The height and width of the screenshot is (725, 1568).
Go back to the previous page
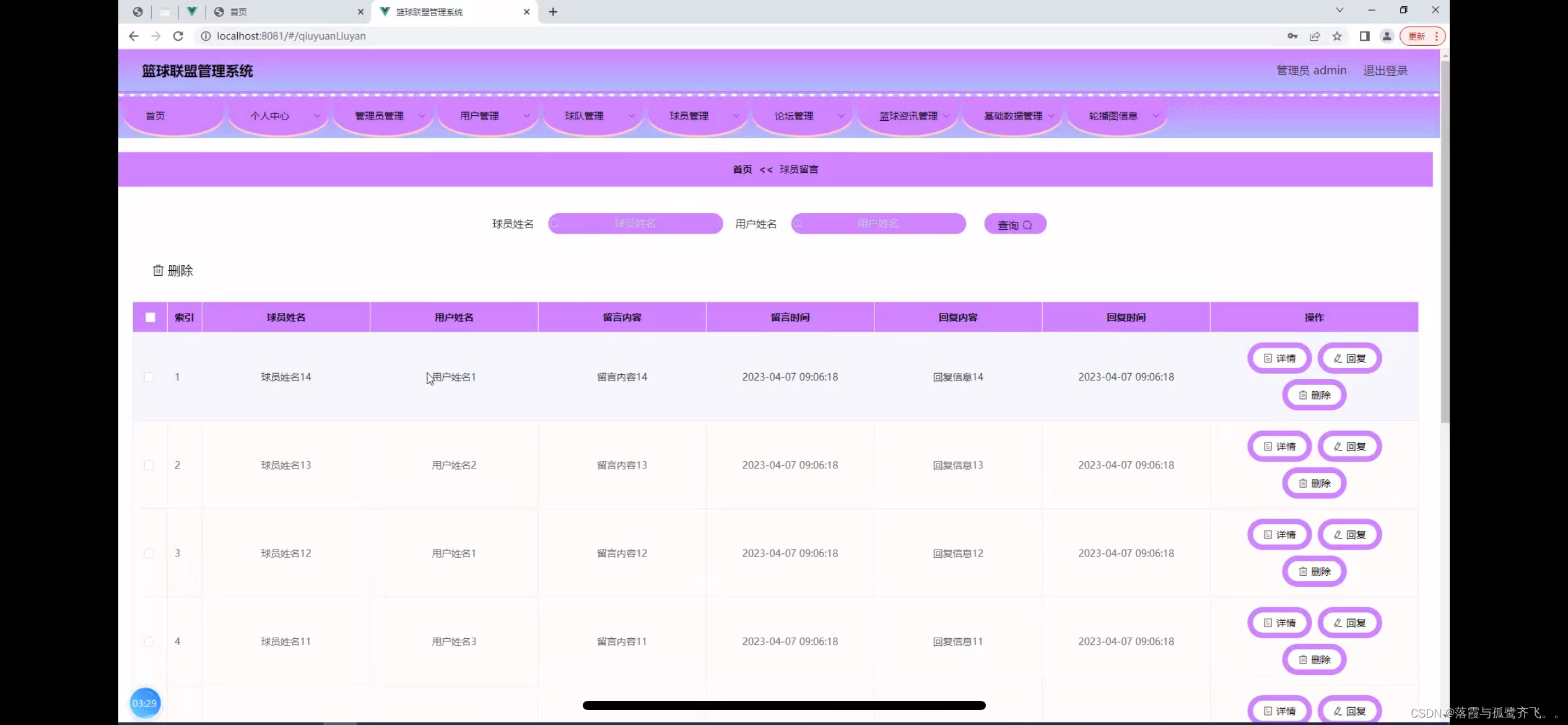pos(133,36)
